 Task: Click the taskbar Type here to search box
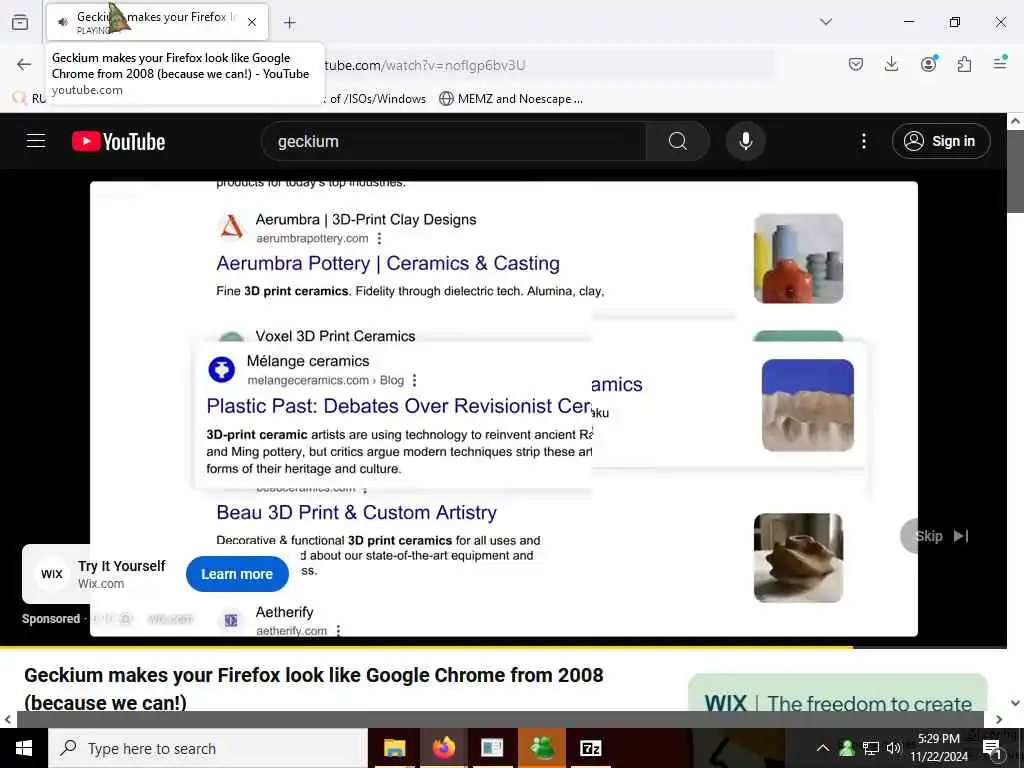pyautogui.click(x=208, y=748)
